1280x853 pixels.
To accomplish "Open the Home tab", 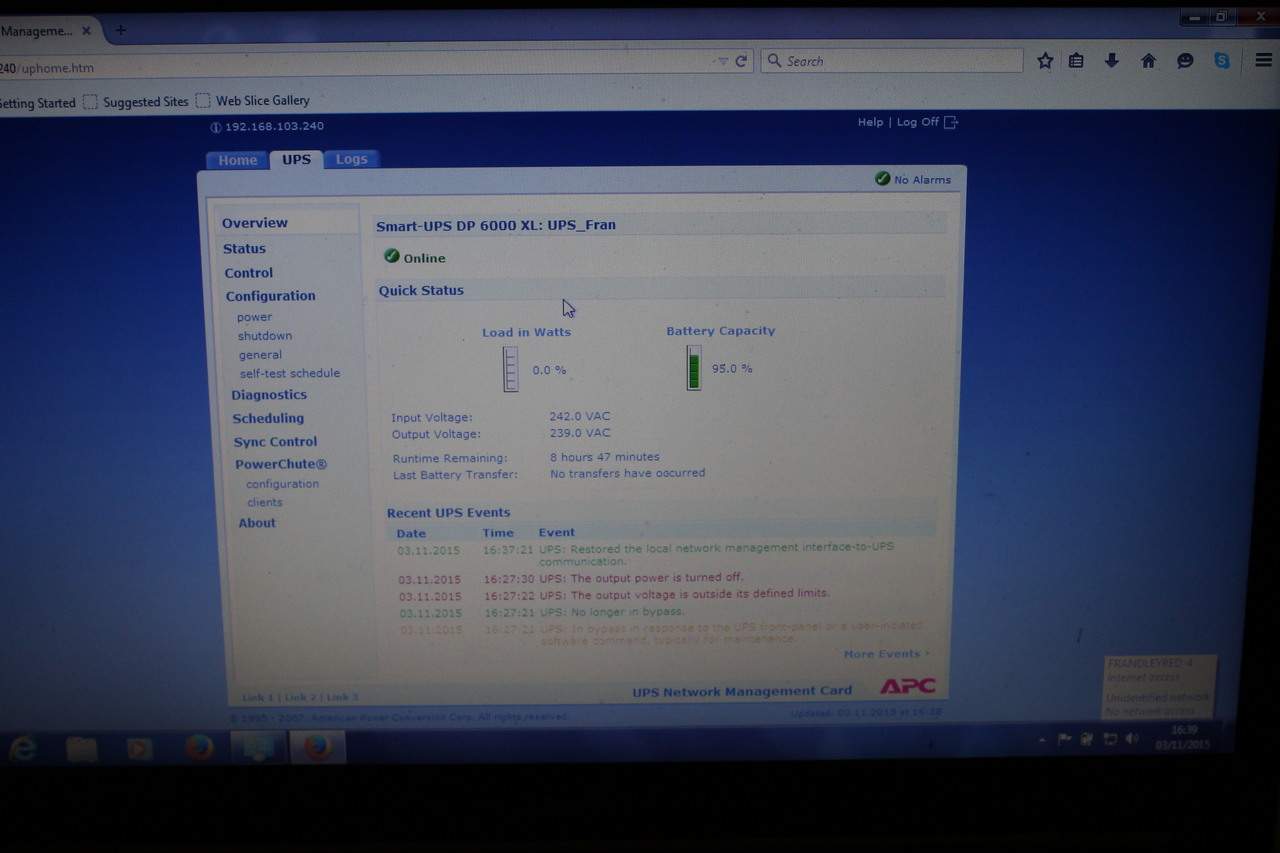I will (237, 160).
